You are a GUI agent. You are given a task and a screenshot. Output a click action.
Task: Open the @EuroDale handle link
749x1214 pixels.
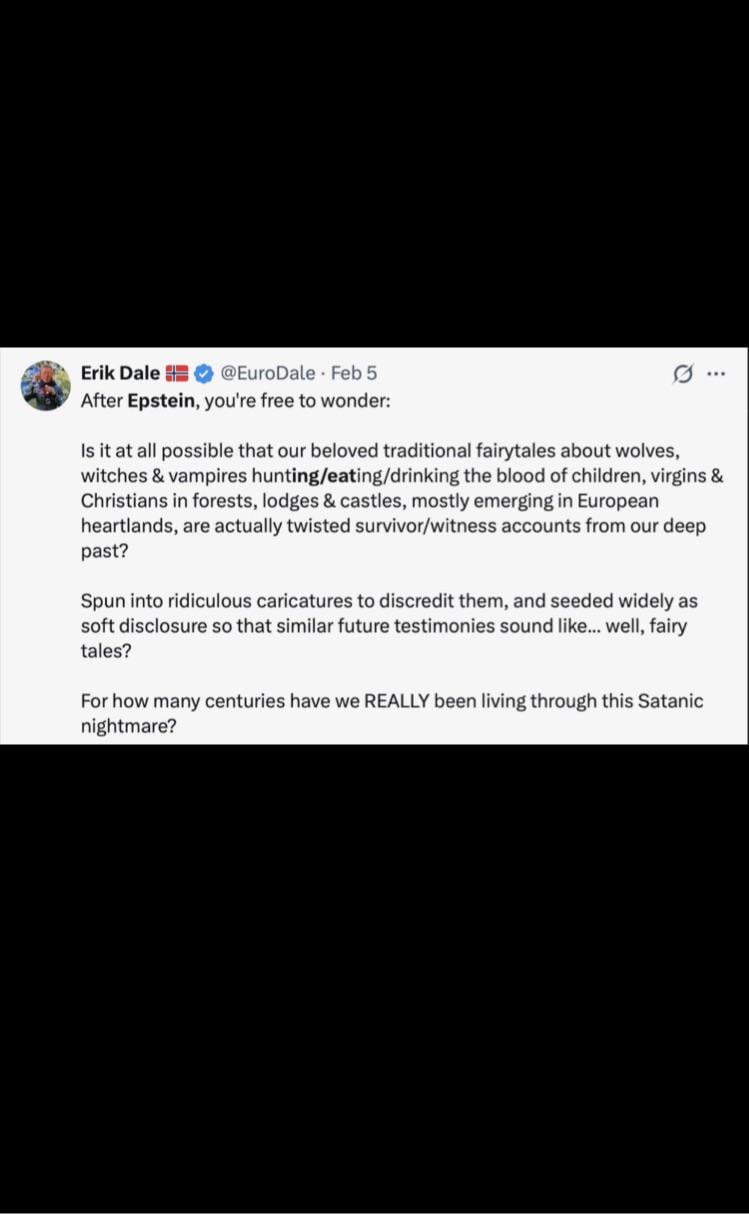(267, 374)
